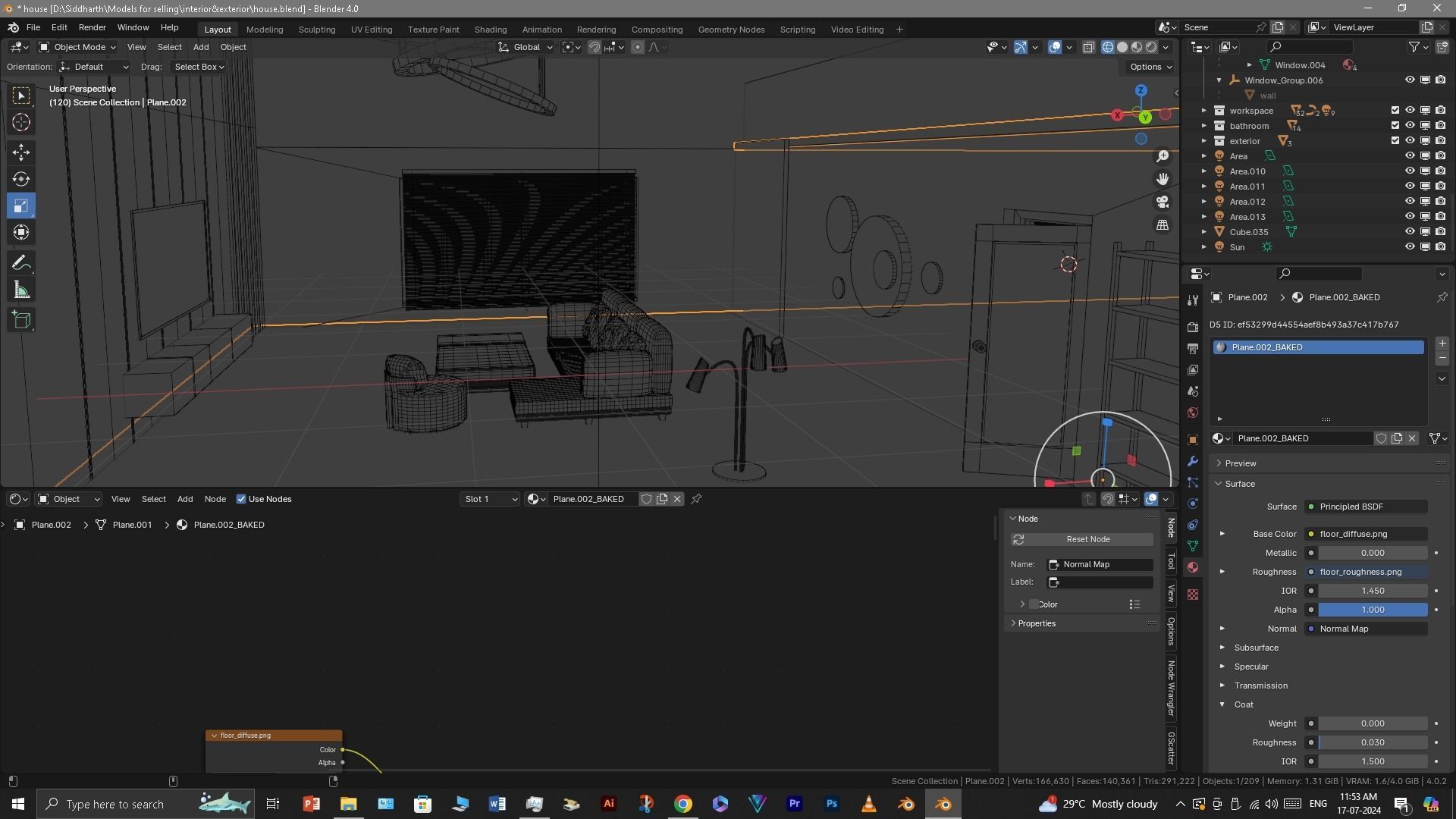Hide Cube.035 with eye icon
The width and height of the screenshot is (1456, 819).
pos(1410,232)
